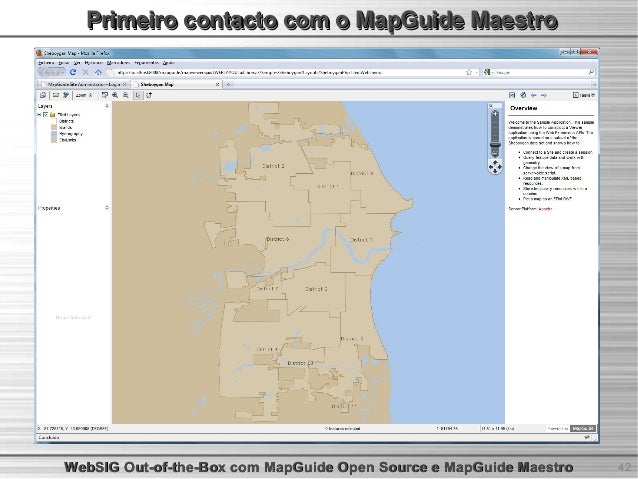The height and width of the screenshot is (479, 638).
Task: Select the zoom in tool
Action: 115,95
